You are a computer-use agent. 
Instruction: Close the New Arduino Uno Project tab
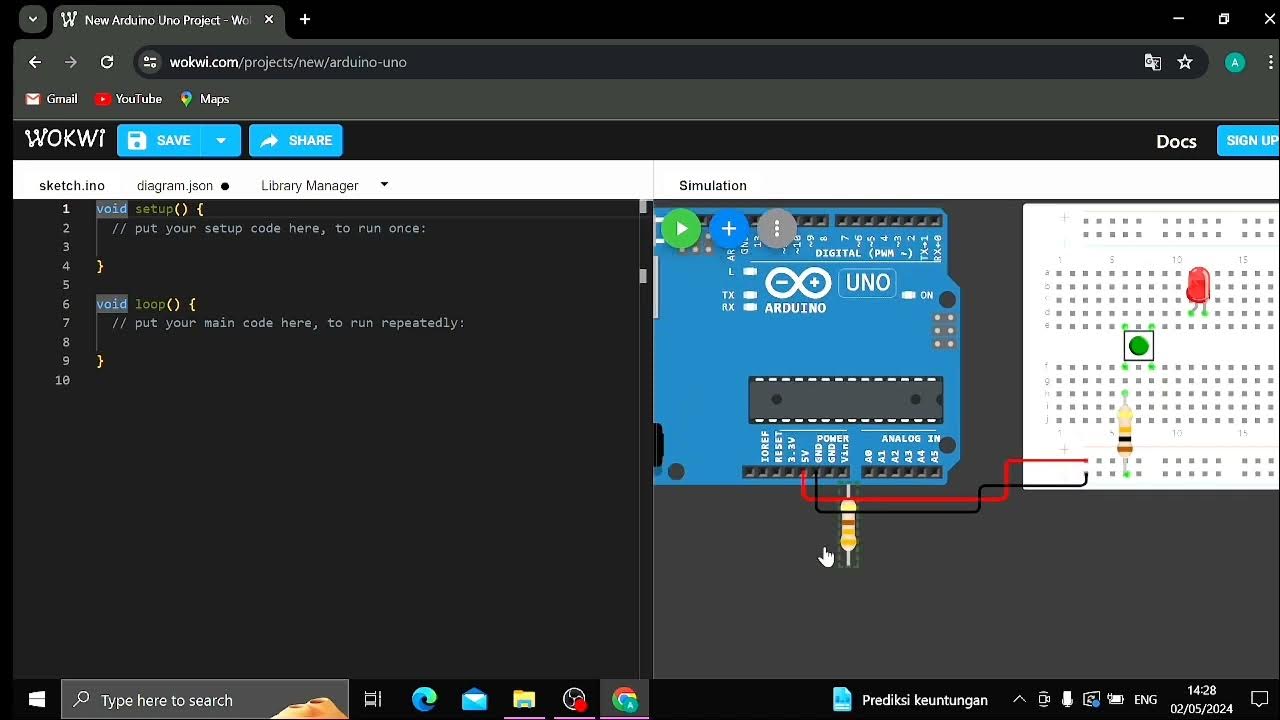point(270,20)
